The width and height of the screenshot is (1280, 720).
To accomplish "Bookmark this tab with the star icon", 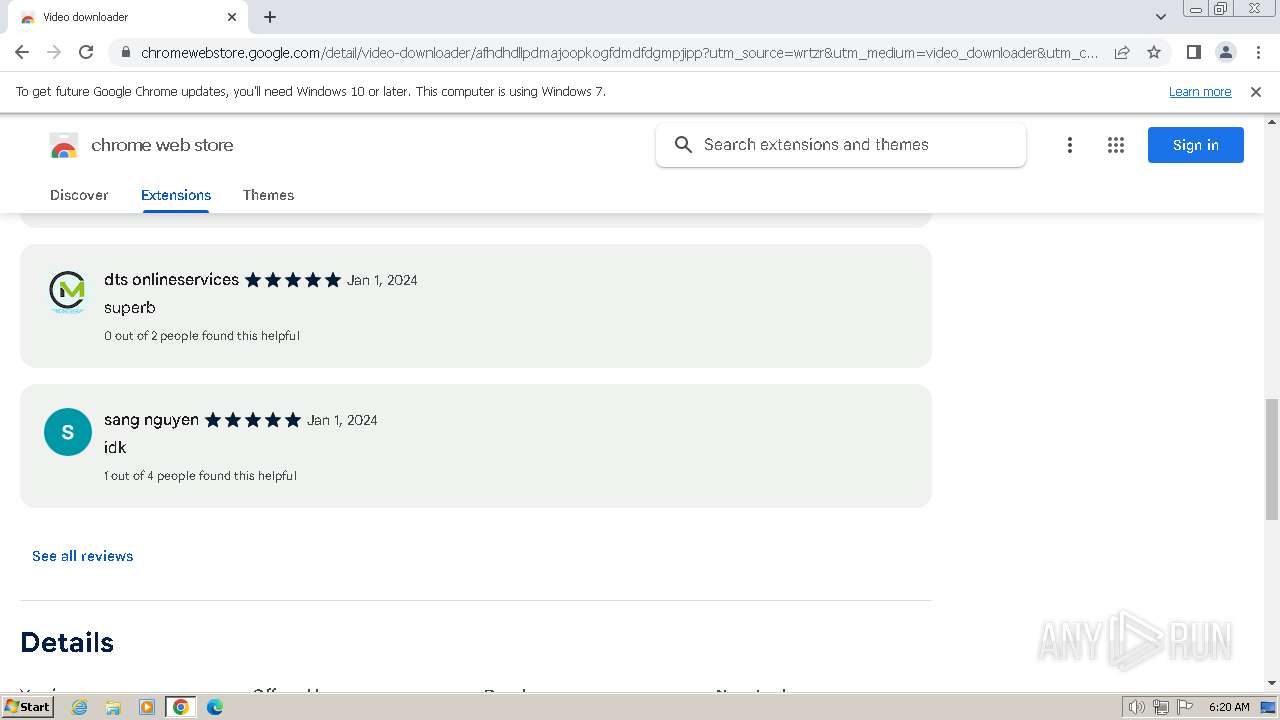I will click(x=1154, y=52).
